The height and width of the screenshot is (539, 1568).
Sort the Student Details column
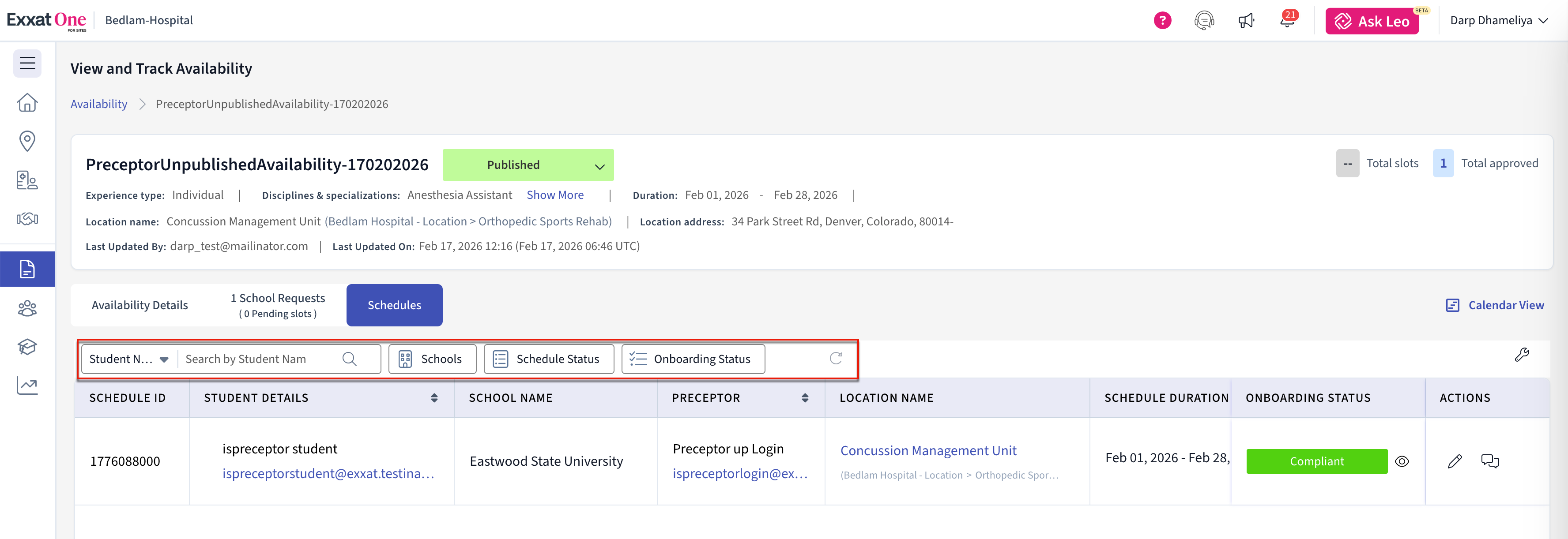(434, 398)
